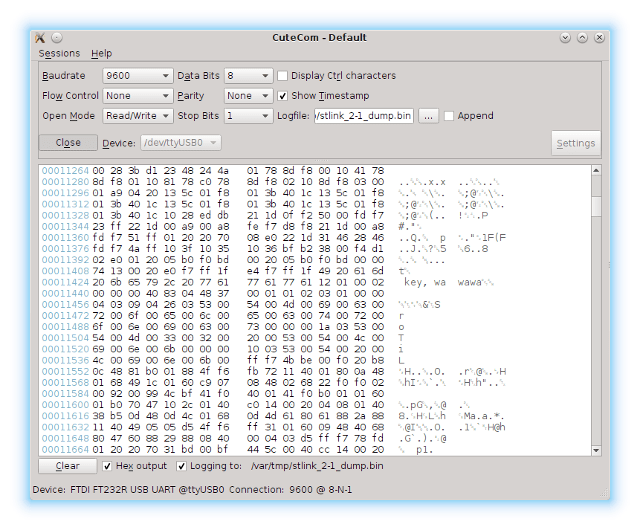Select timestamp 00011424 row
The height and width of the screenshot is (530, 640).
click(65, 282)
